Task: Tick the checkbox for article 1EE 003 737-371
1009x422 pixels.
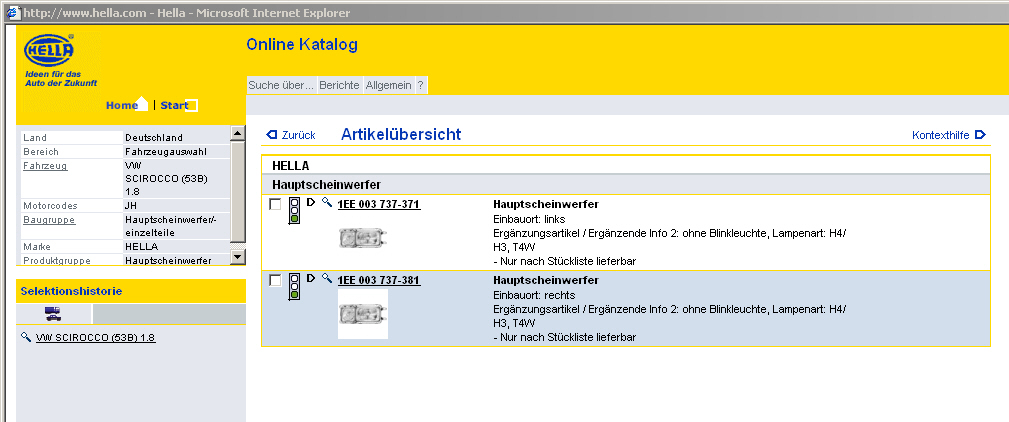Action: coord(275,204)
